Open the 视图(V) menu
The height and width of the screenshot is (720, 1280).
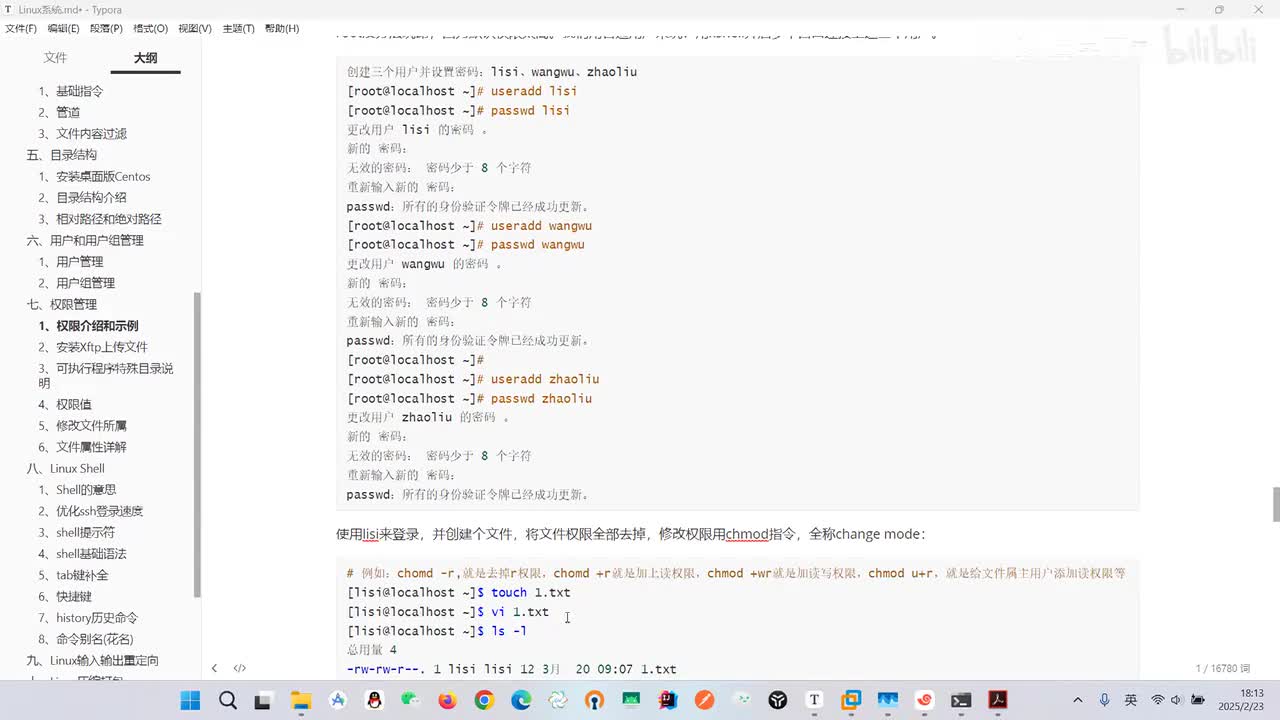(x=195, y=29)
